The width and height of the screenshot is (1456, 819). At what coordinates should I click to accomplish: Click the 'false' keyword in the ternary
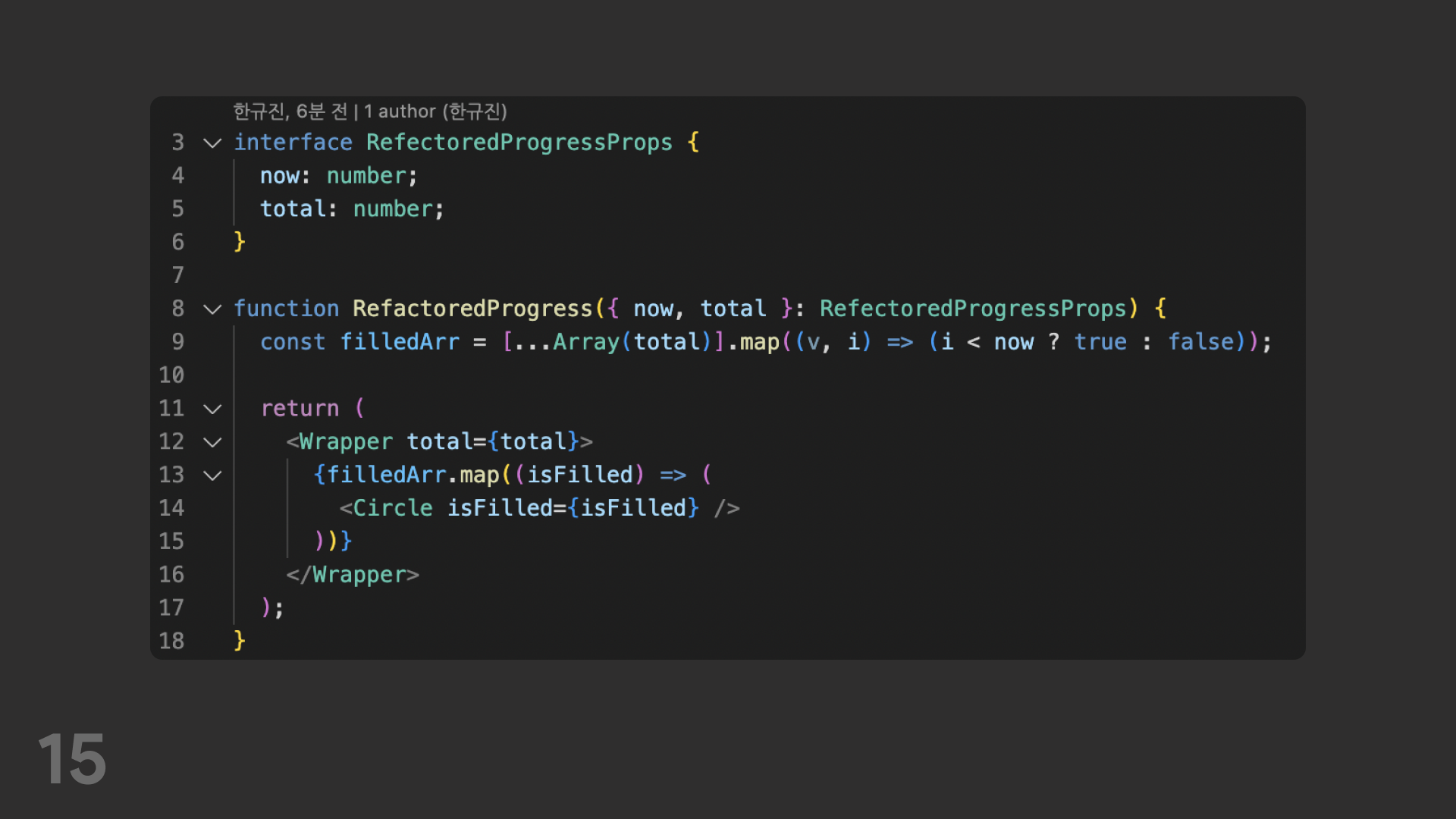click(x=1200, y=342)
